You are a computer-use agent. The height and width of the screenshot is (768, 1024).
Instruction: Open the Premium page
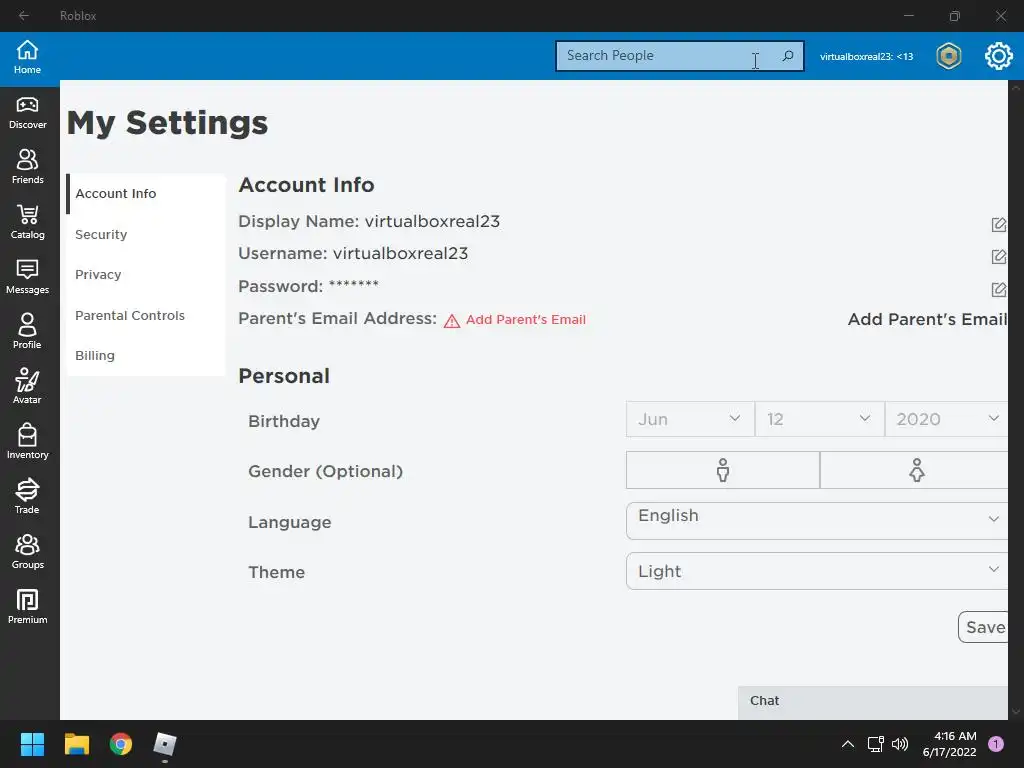[x=27, y=607]
